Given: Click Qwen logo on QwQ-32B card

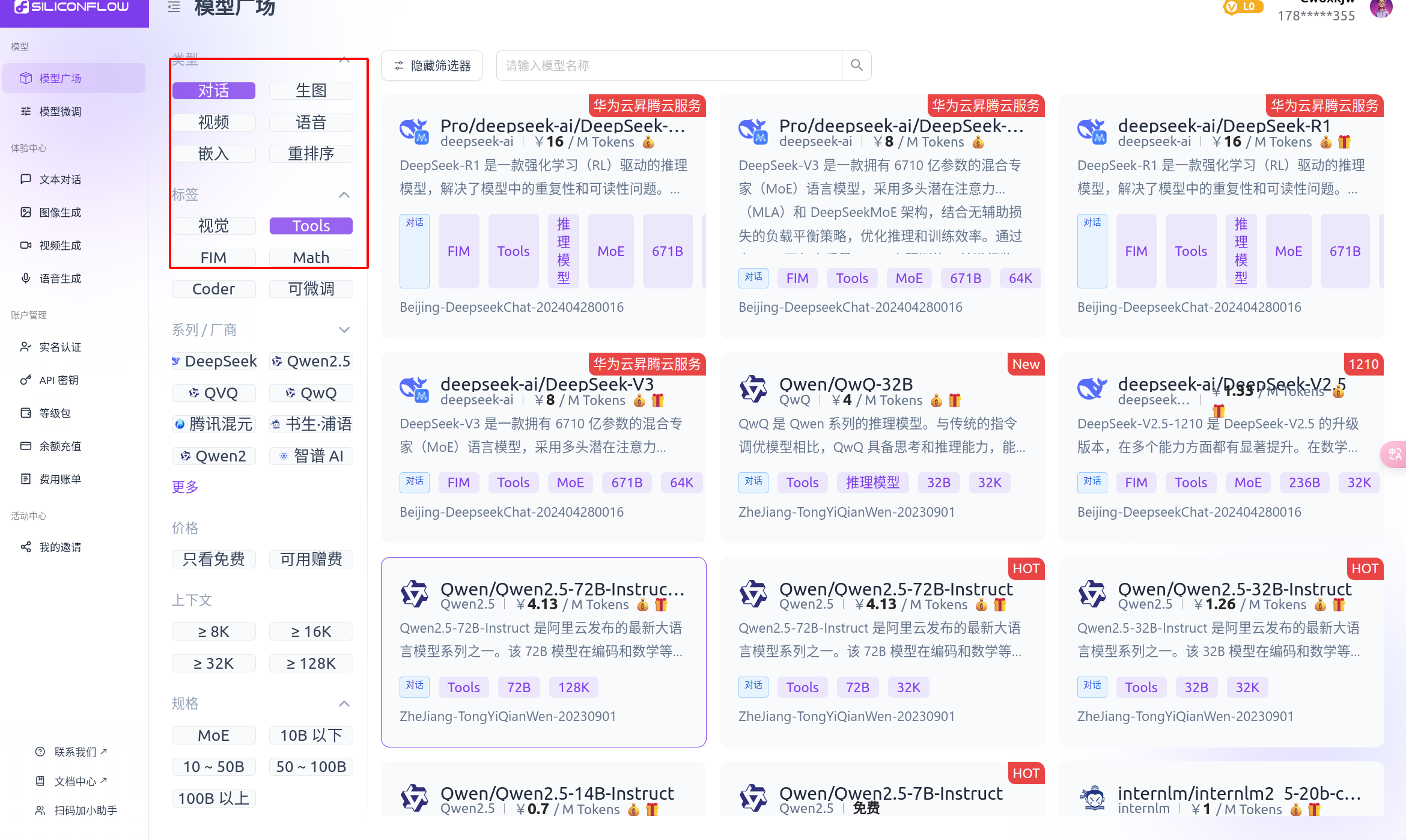Looking at the screenshot, I should (753, 390).
